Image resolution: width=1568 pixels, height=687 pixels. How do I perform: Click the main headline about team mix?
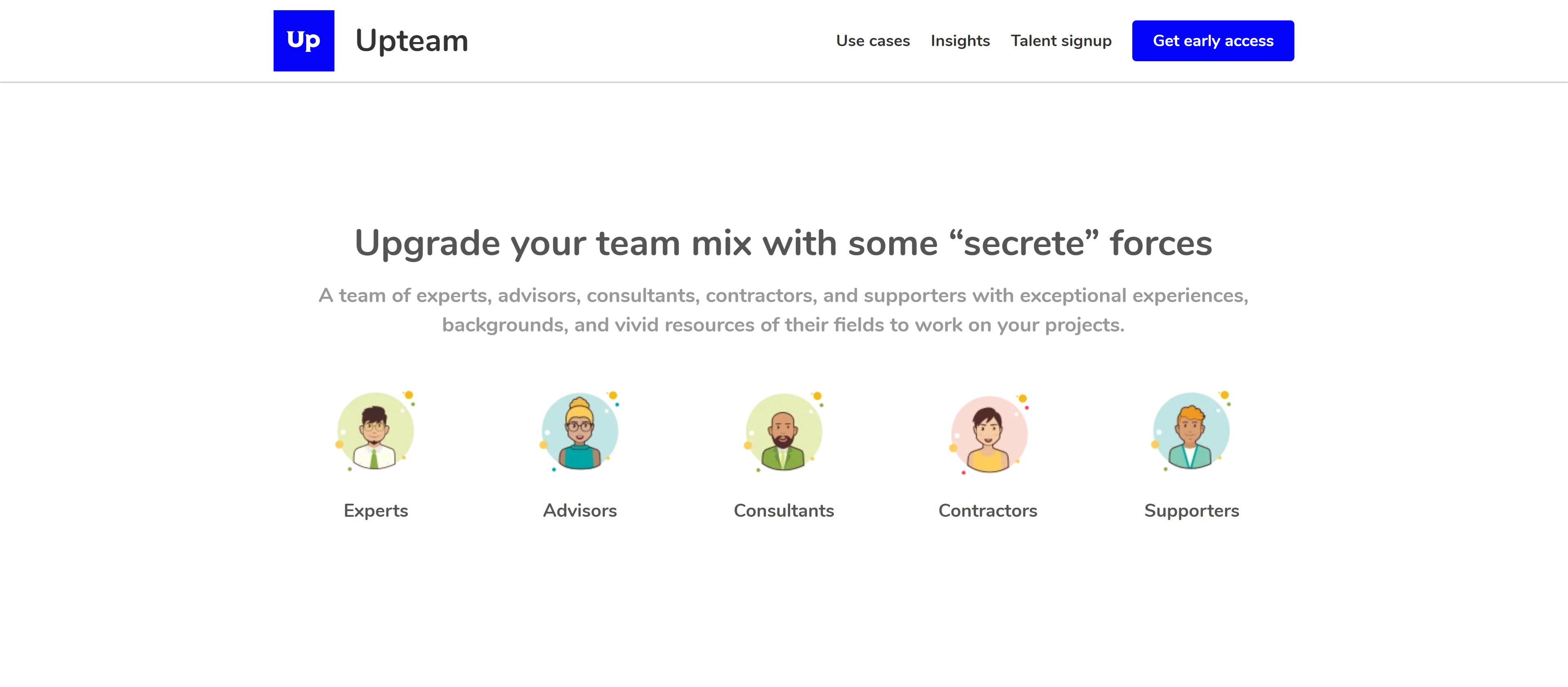coord(784,243)
